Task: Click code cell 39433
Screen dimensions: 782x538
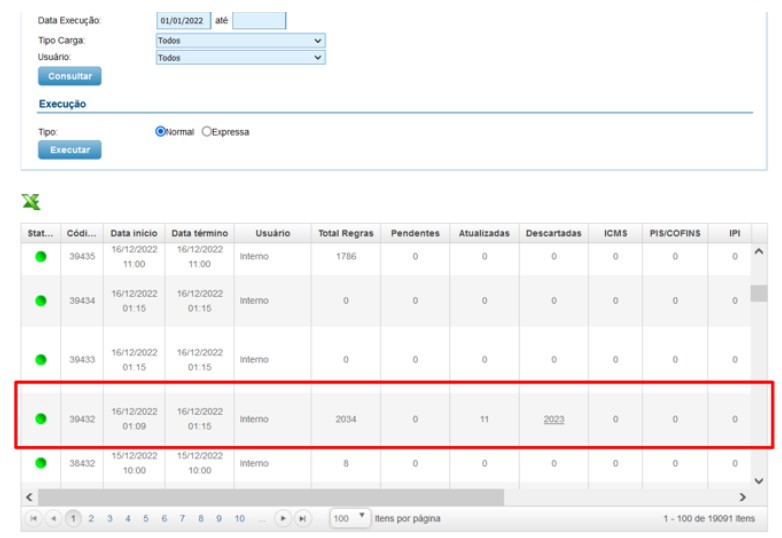Action: click(x=82, y=359)
